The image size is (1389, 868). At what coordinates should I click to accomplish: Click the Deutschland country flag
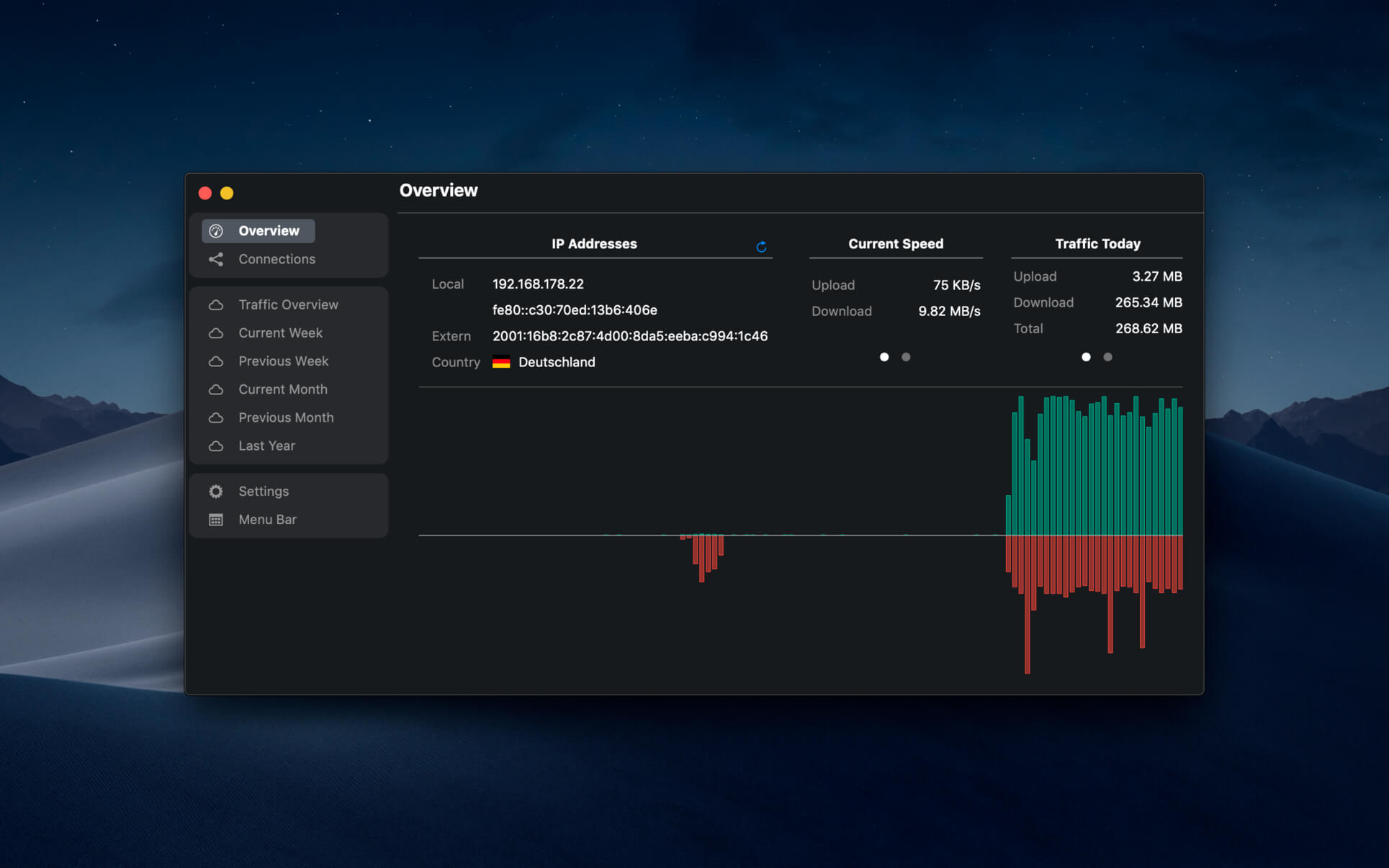(501, 362)
